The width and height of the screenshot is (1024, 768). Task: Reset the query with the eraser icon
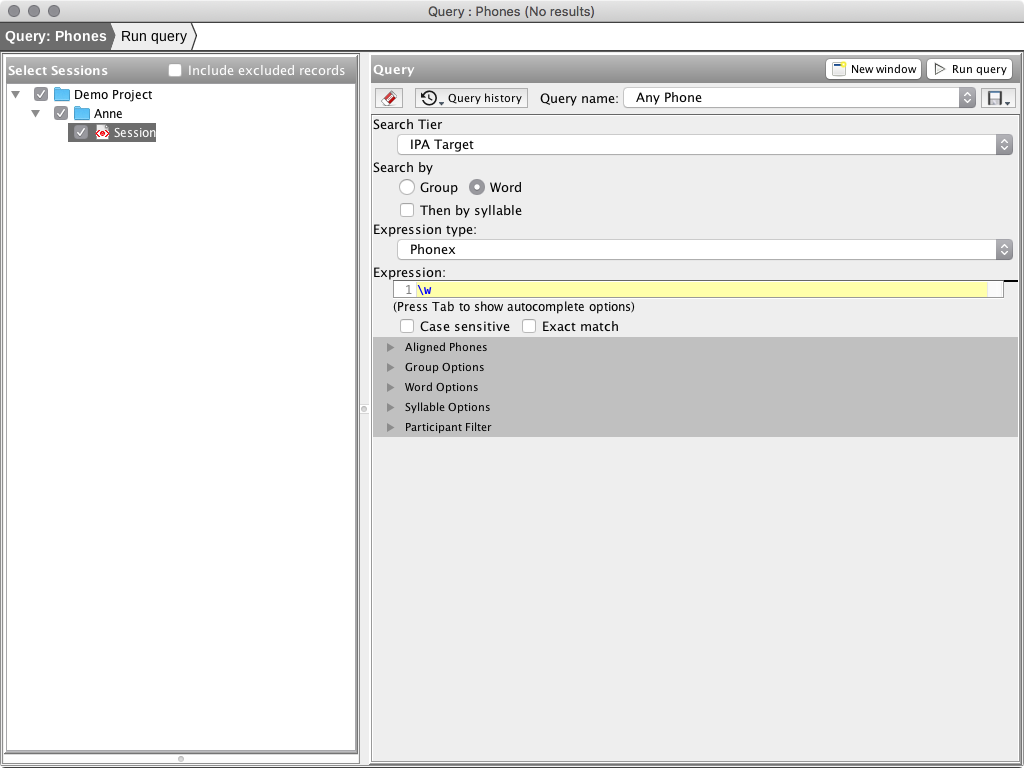pos(388,98)
